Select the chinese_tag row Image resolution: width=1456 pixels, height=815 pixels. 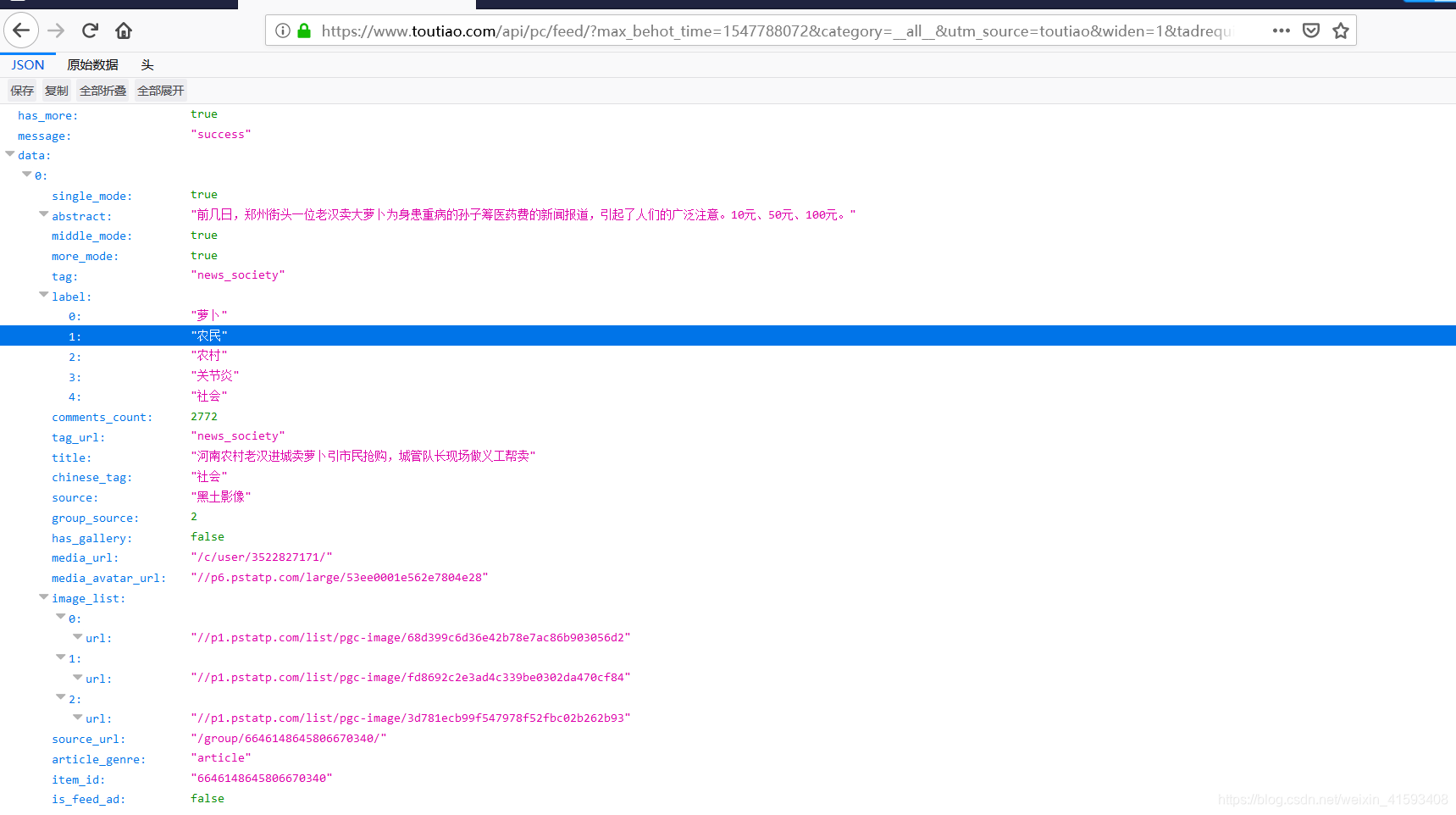coord(728,477)
